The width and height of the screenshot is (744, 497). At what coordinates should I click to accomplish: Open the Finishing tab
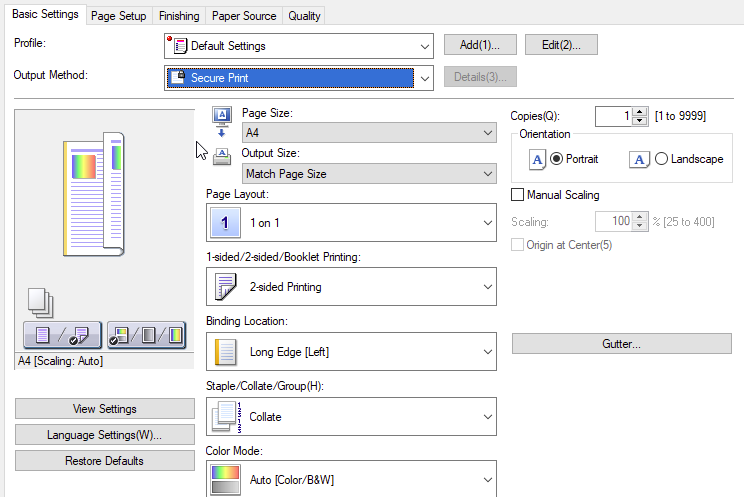[x=179, y=16]
